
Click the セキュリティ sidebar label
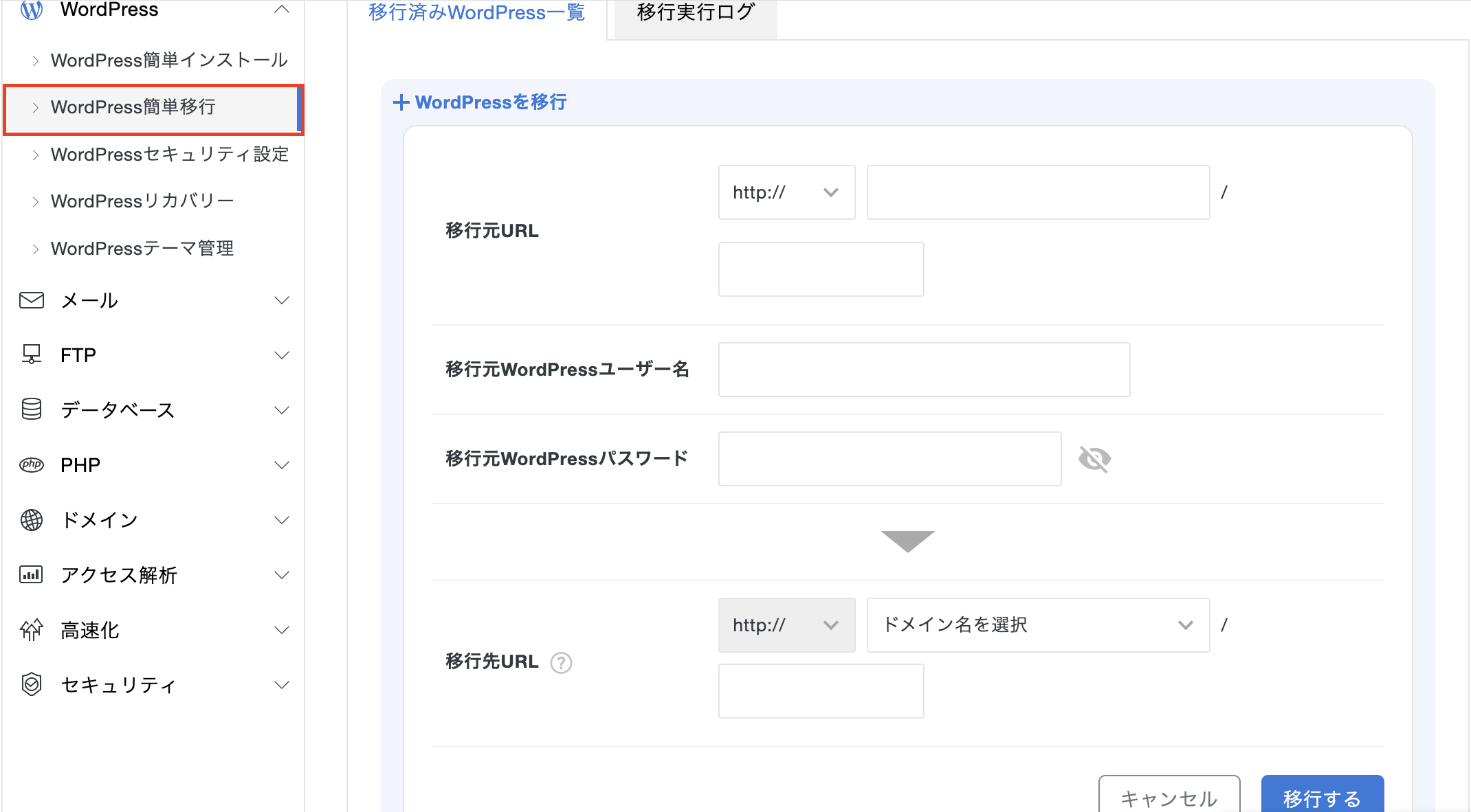click(x=118, y=685)
